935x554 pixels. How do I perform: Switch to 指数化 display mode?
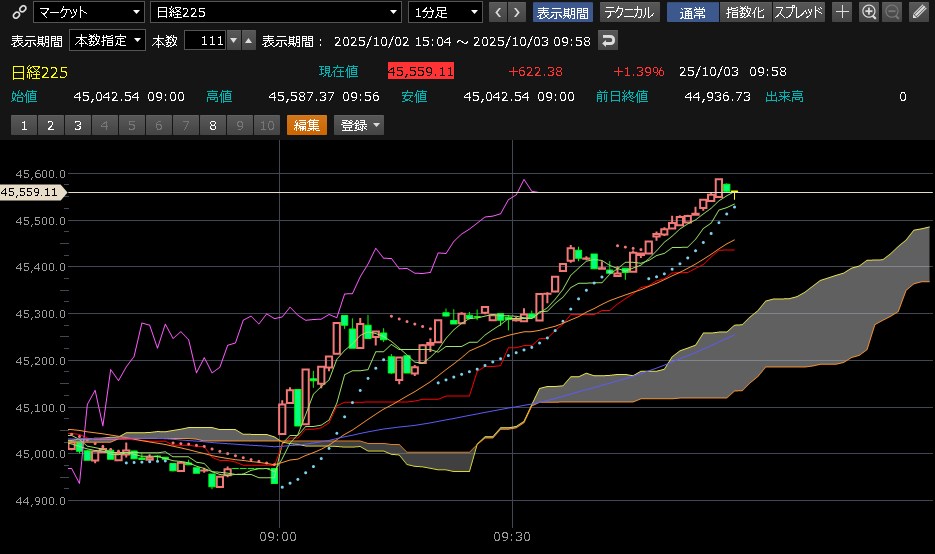point(745,12)
